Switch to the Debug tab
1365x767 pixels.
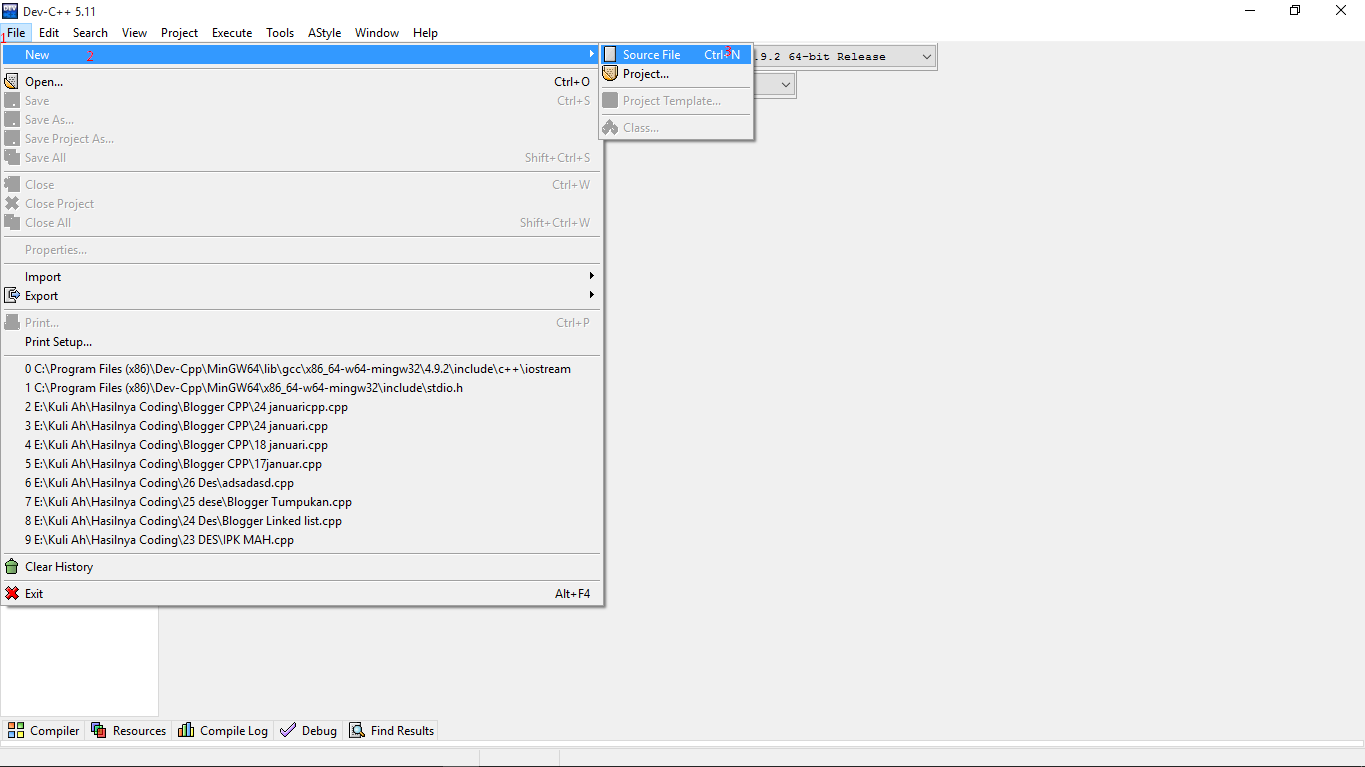(309, 731)
